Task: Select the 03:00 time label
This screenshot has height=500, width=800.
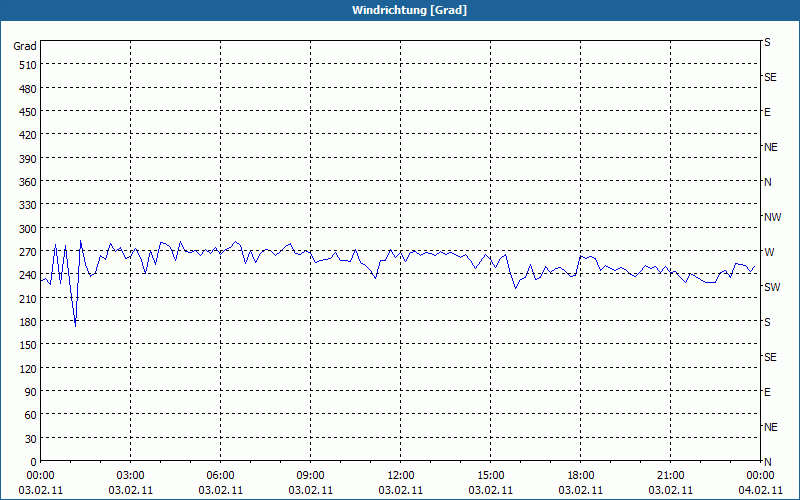Action: (x=131, y=476)
